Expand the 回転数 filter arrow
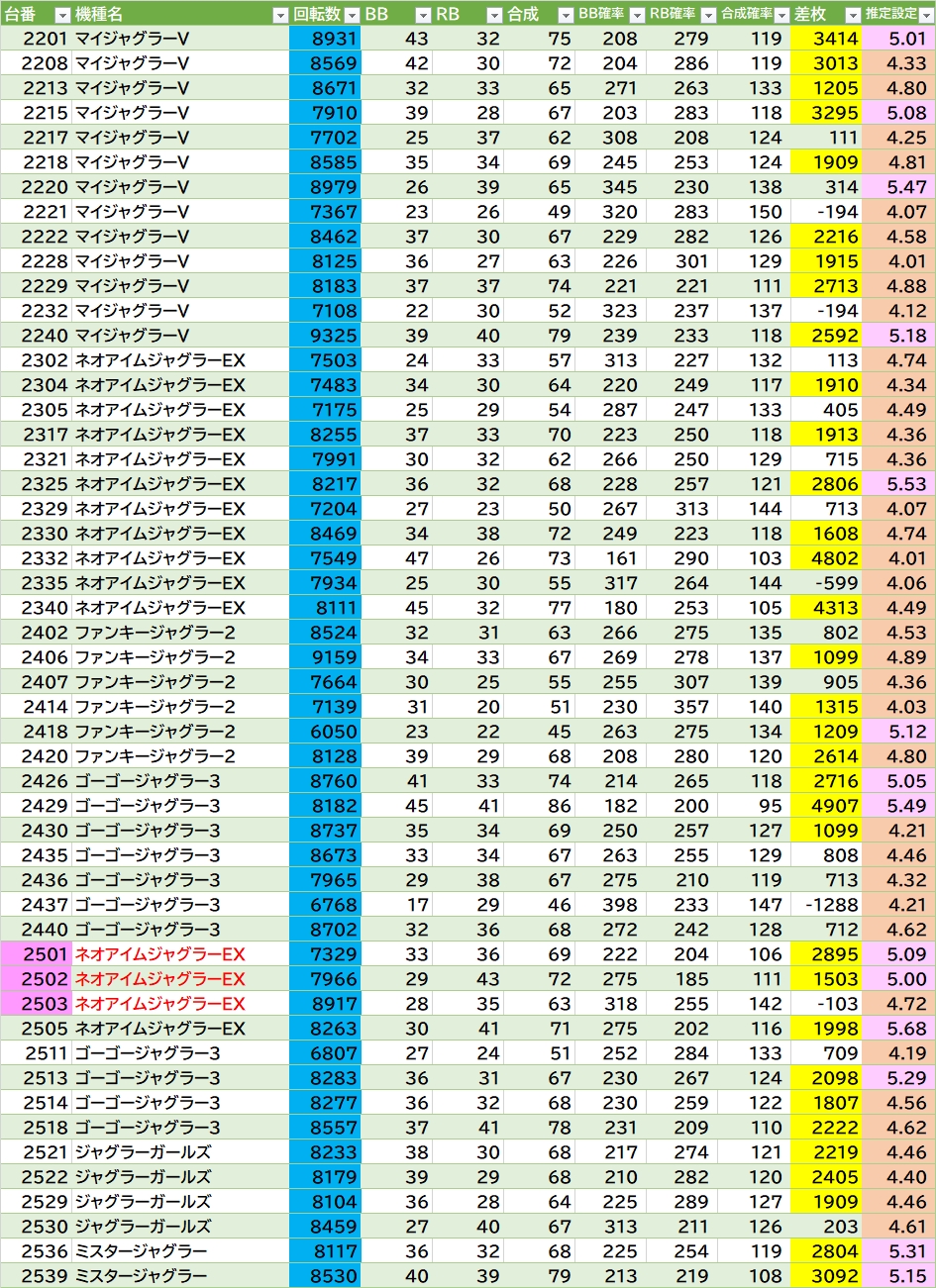 click(352, 15)
